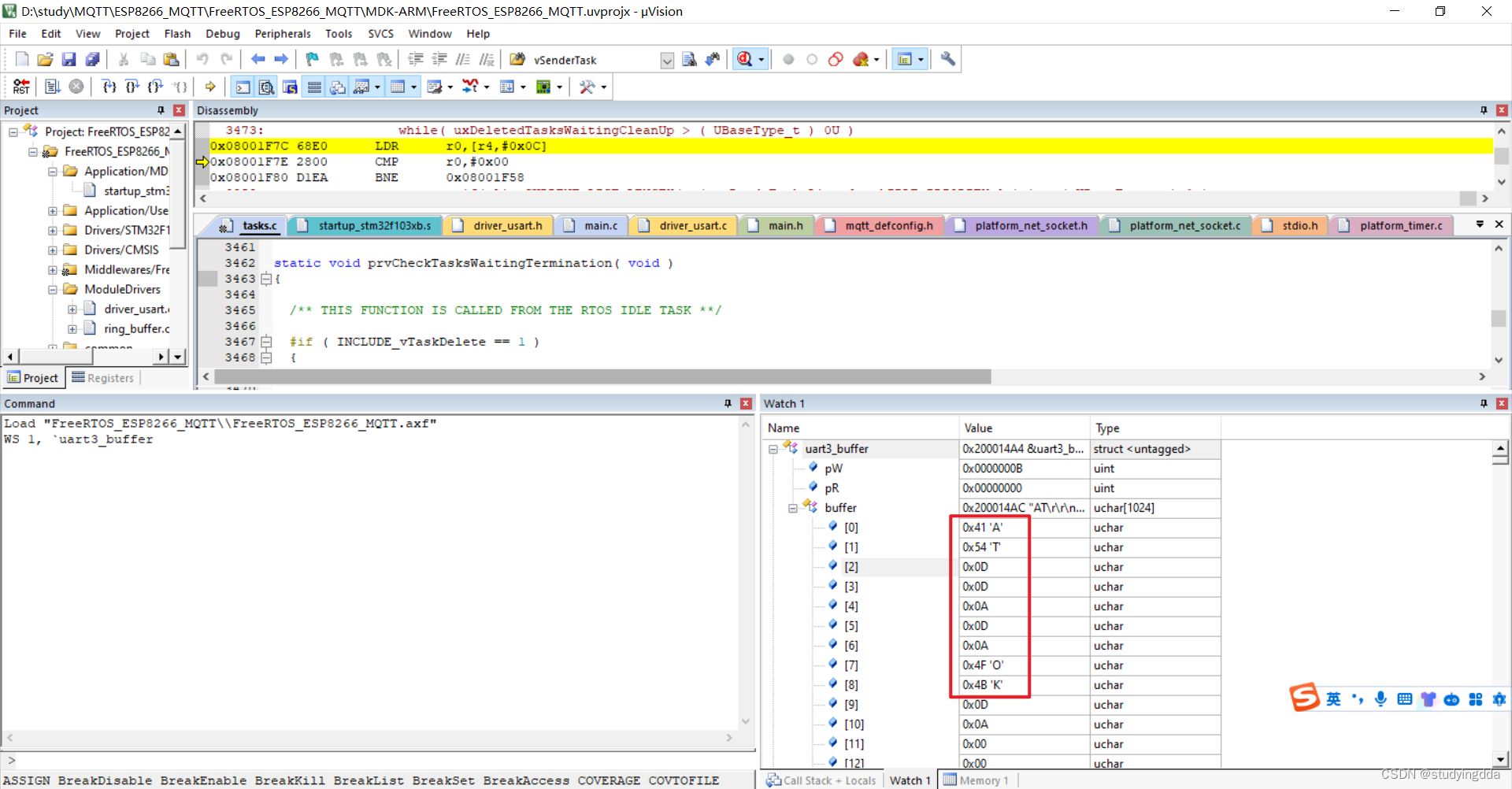
Task: Click the Indent selected lines icon
Action: tap(416, 59)
